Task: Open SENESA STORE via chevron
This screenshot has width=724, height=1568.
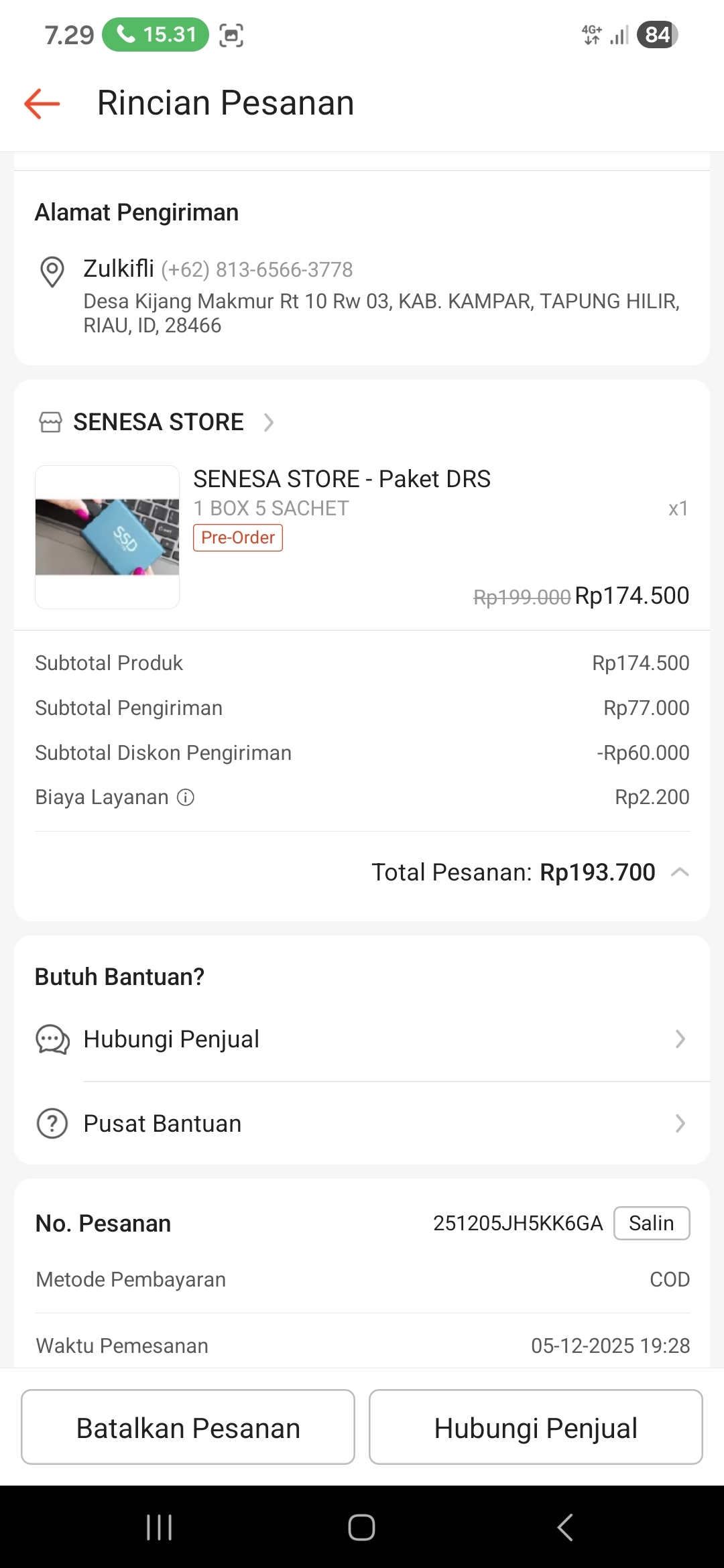Action: pos(269,422)
